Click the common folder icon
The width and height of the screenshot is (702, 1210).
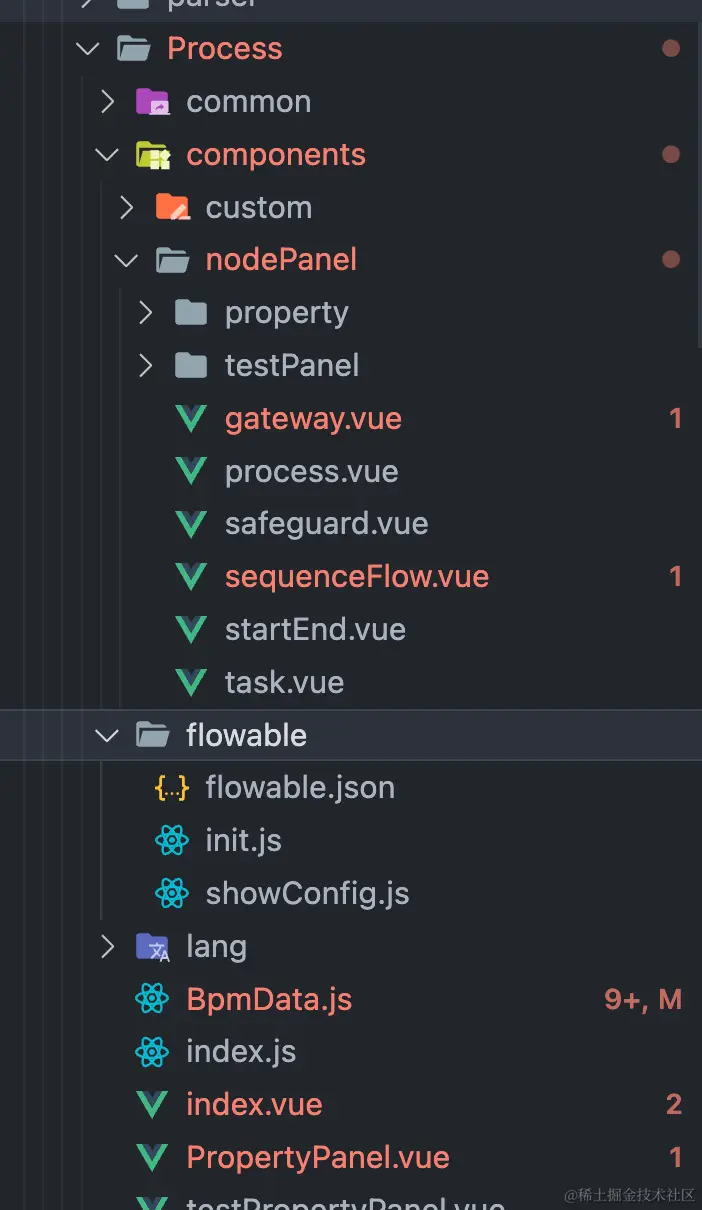[x=152, y=101]
